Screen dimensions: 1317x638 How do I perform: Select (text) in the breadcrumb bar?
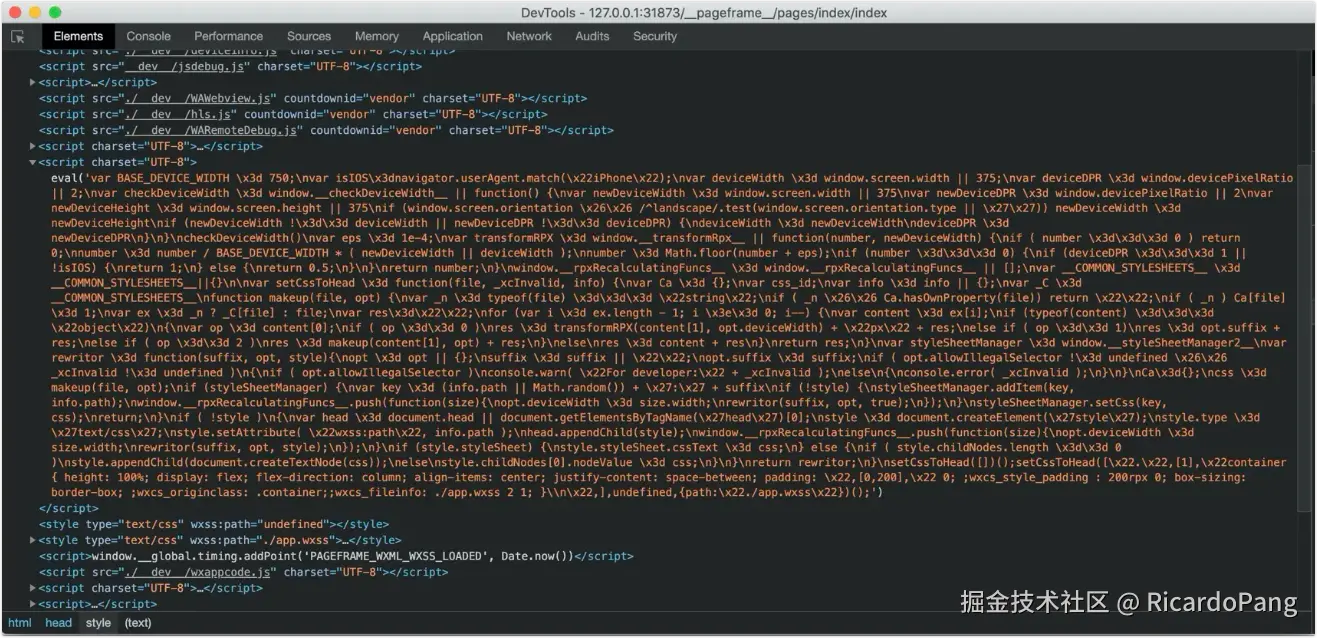tap(138, 623)
